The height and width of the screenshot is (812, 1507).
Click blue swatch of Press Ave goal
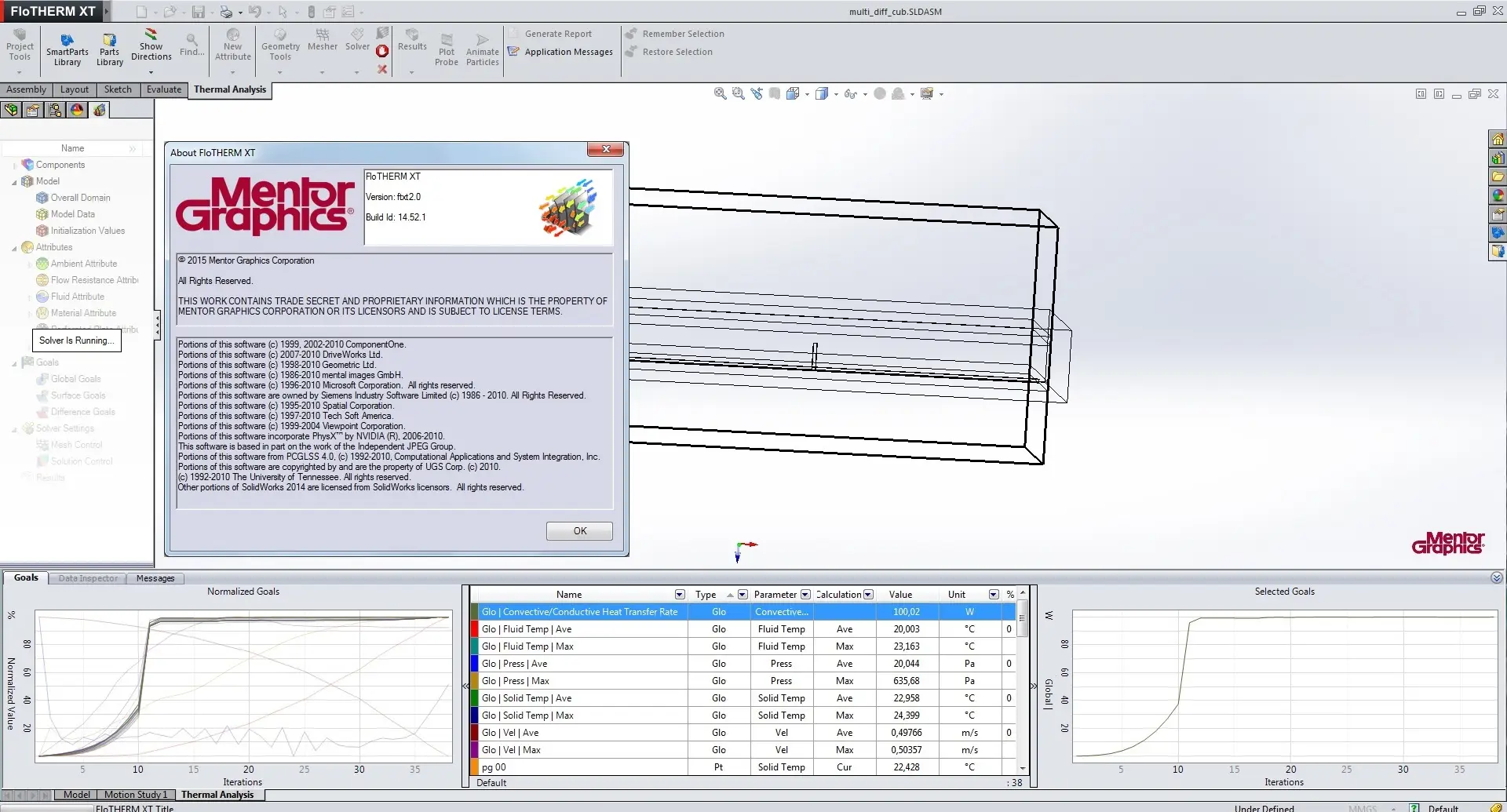(474, 664)
